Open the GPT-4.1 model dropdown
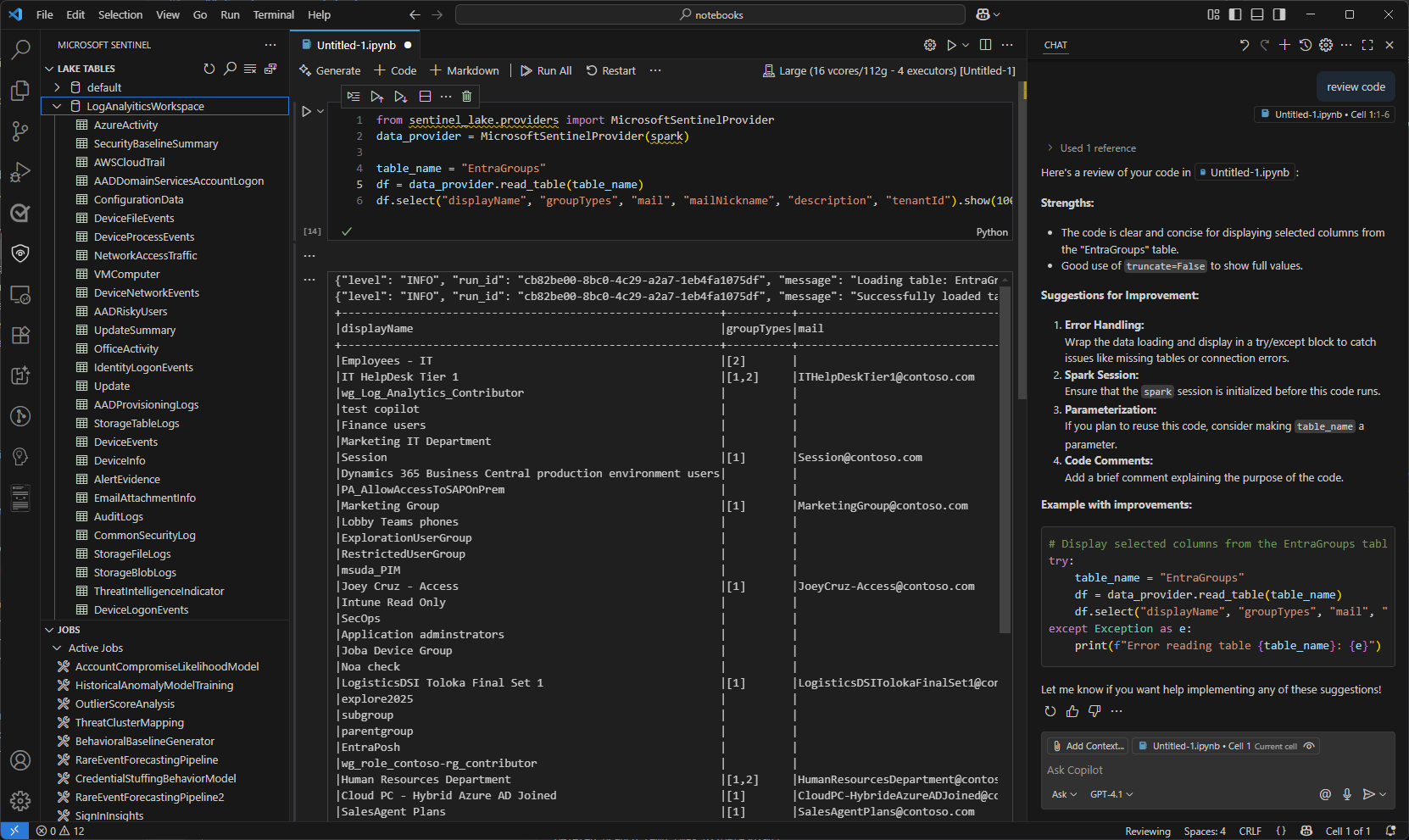The image size is (1409, 840). point(1111,794)
